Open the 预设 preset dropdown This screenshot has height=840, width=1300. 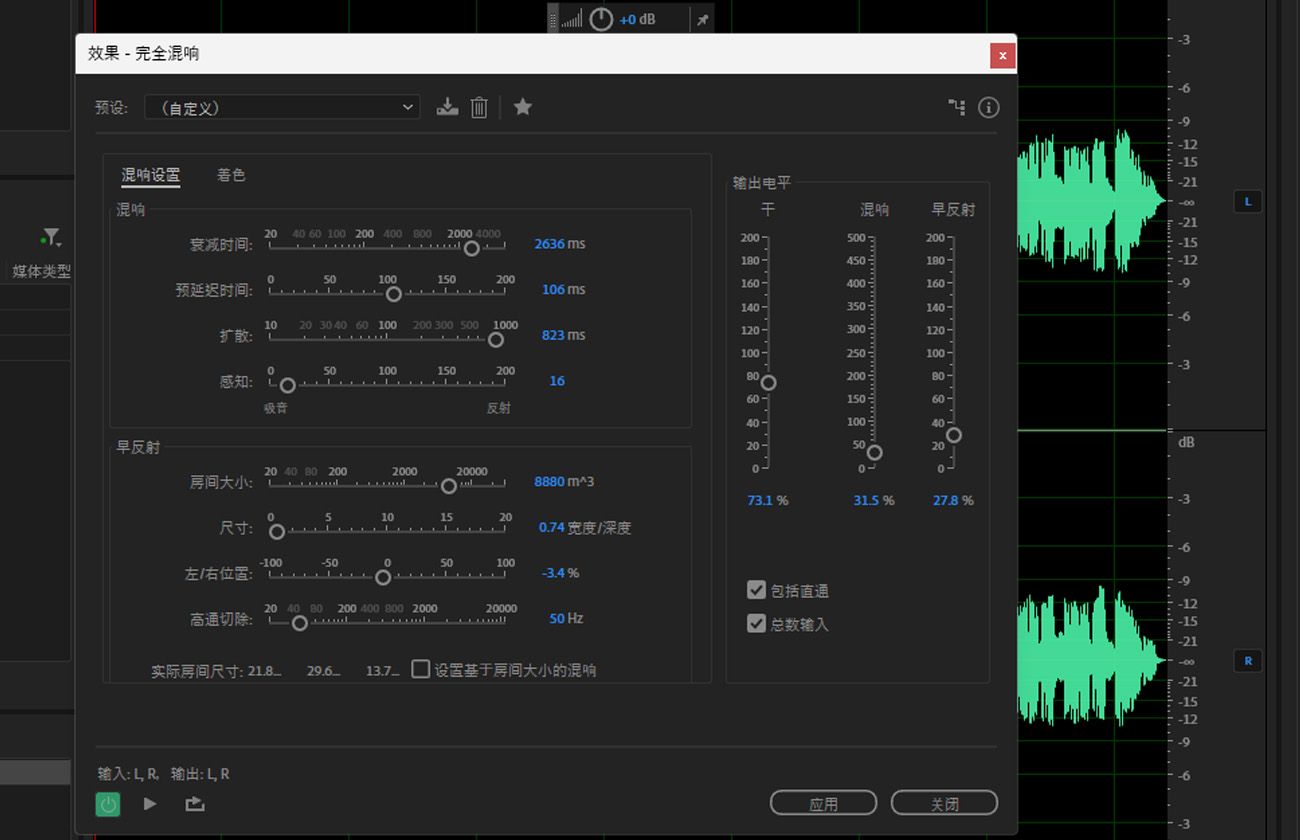click(x=283, y=108)
